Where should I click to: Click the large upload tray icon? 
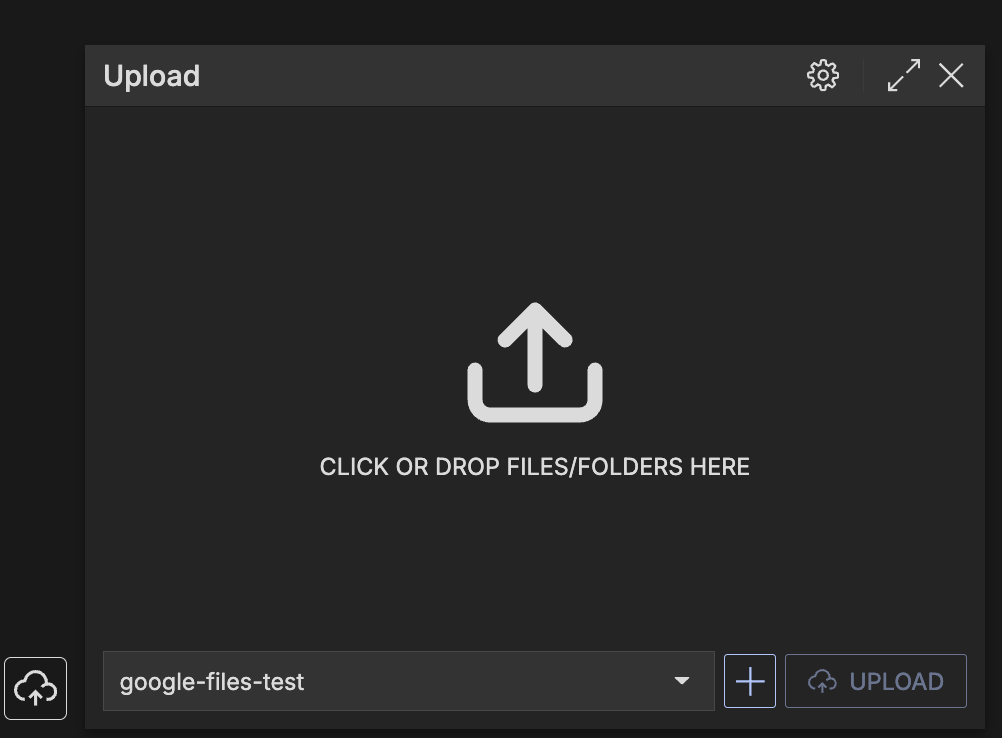[x=535, y=362]
